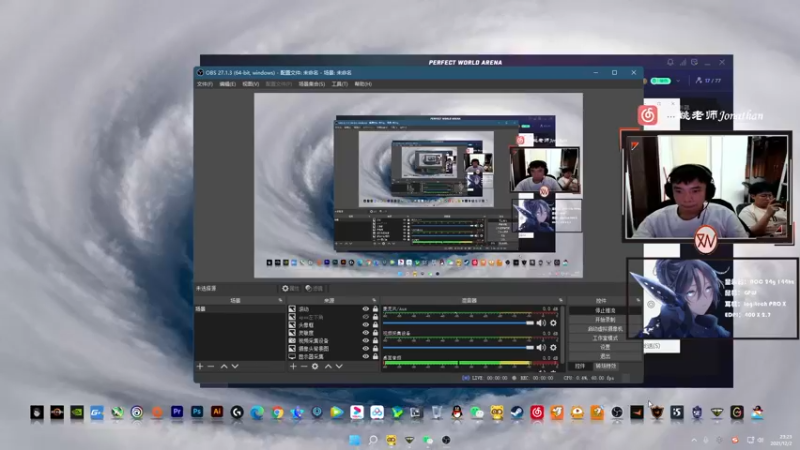Add a new scene with the plus icon
800x450 pixels.
[200, 366]
